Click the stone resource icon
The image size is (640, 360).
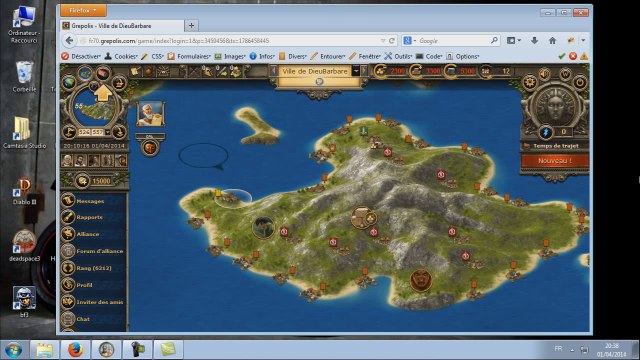[416, 71]
